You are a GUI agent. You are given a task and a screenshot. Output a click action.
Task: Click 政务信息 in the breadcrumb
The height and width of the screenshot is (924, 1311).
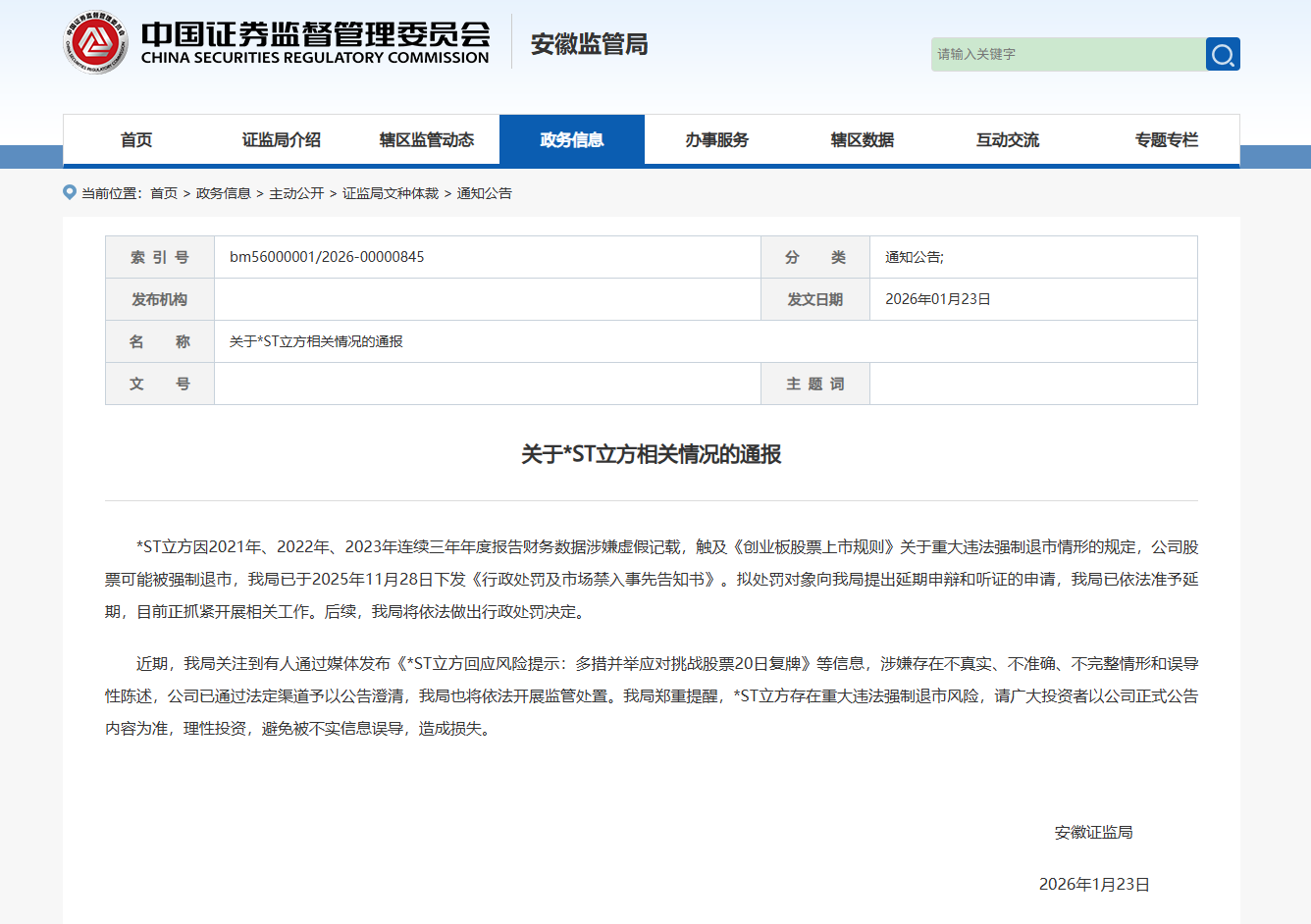tap(223, 193)
